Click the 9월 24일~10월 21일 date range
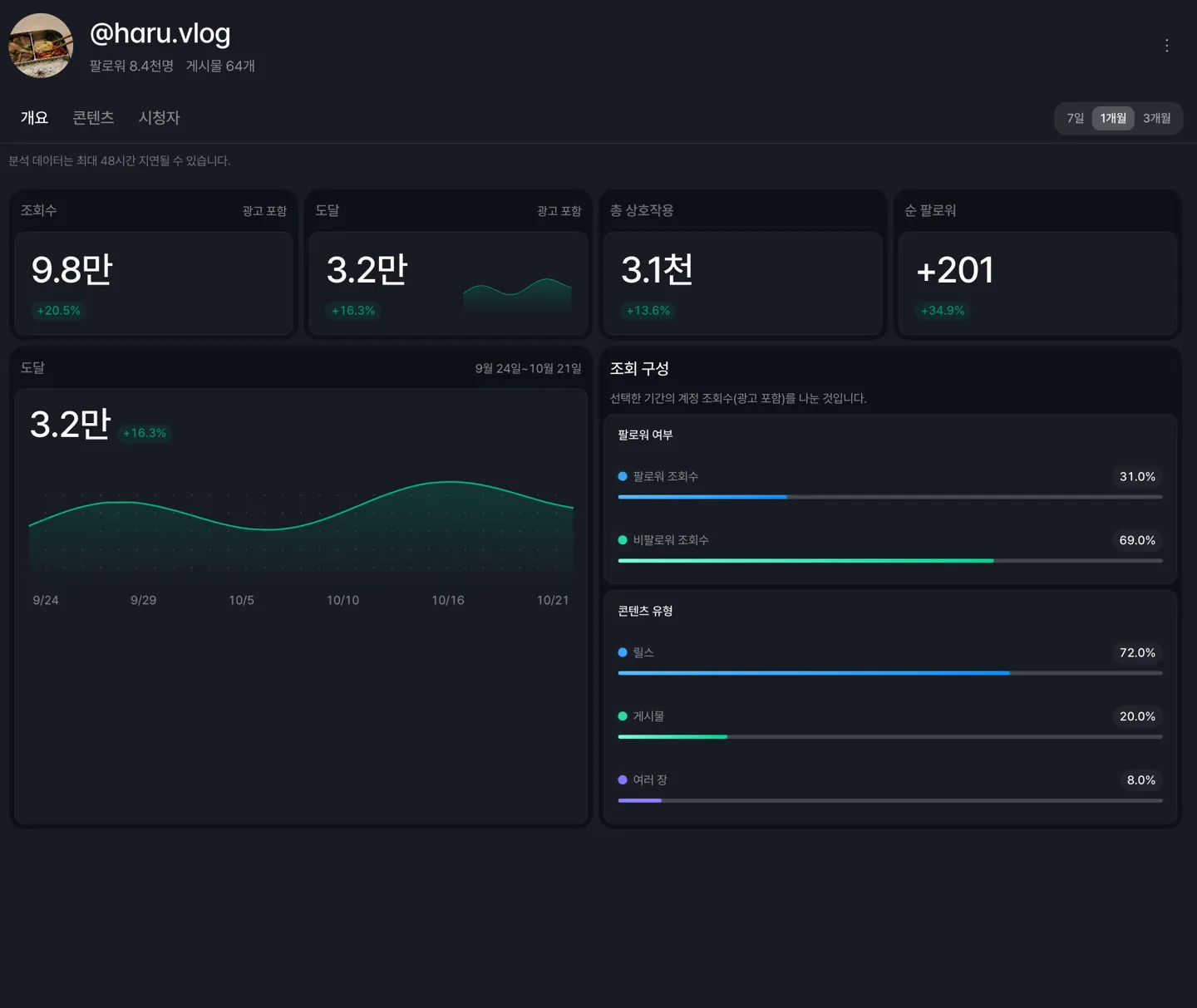Image resolution: width=1197 pixels, height=1008 pixels. pyautogui.click(x=529, y=368)
